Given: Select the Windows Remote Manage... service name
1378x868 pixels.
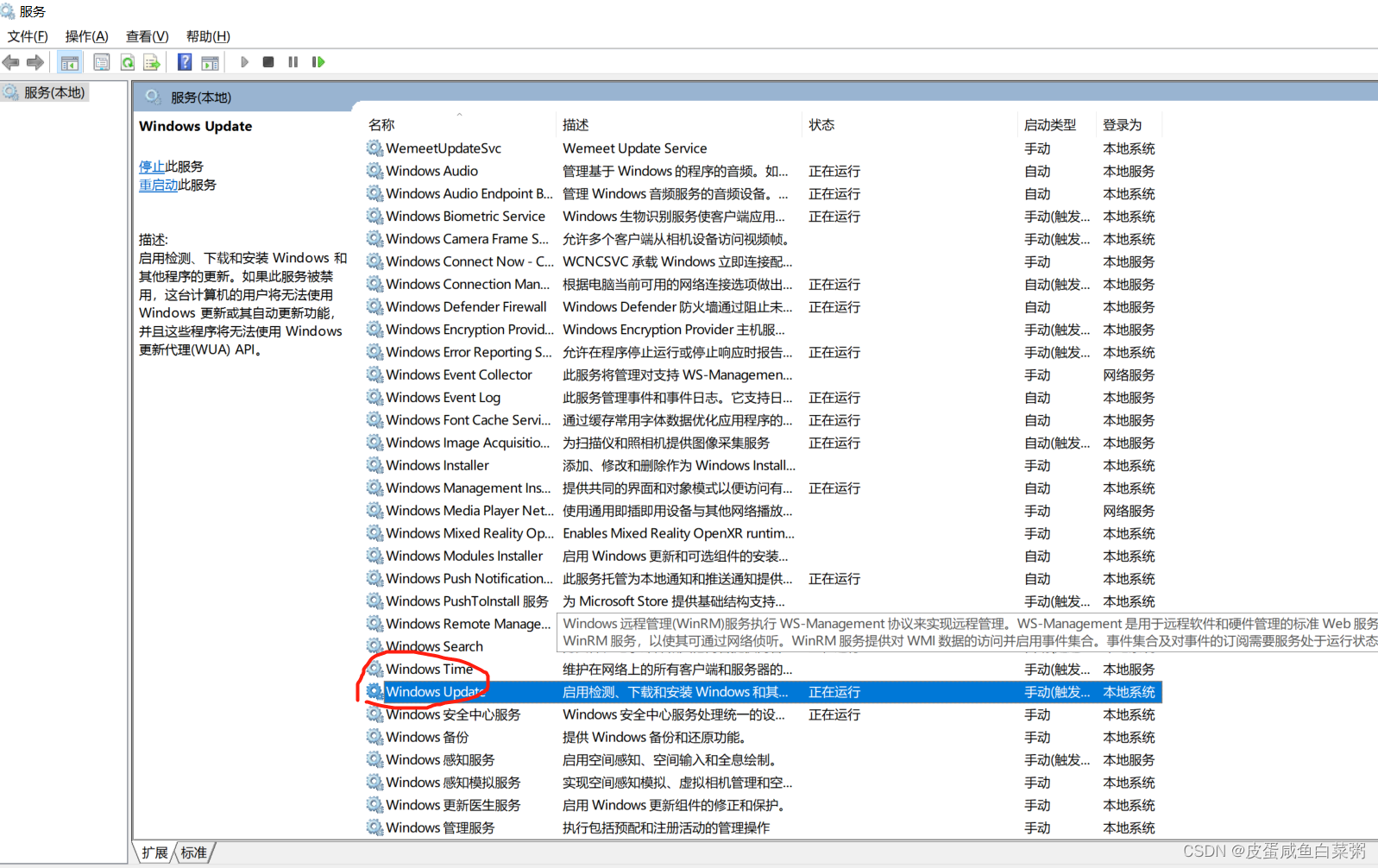Looking at the screenshot, I should 468,624.
